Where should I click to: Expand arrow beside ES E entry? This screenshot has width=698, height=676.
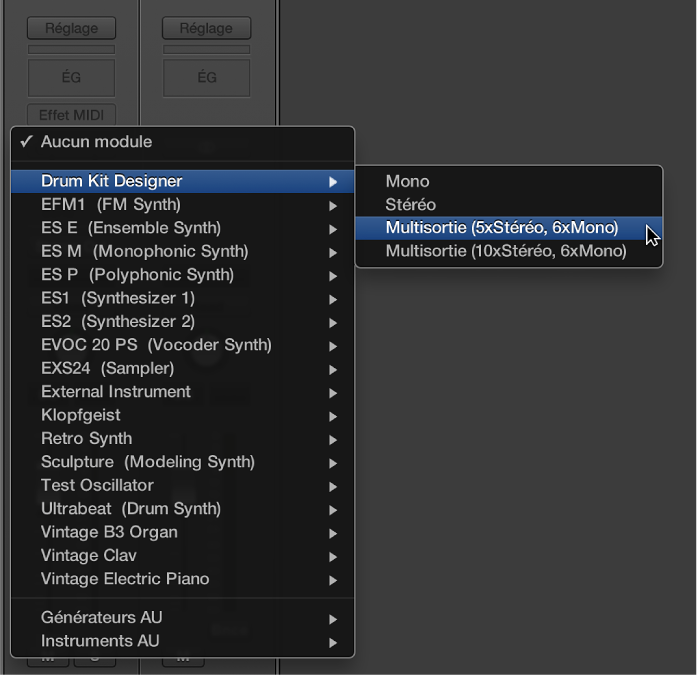[x=333, y=229]
